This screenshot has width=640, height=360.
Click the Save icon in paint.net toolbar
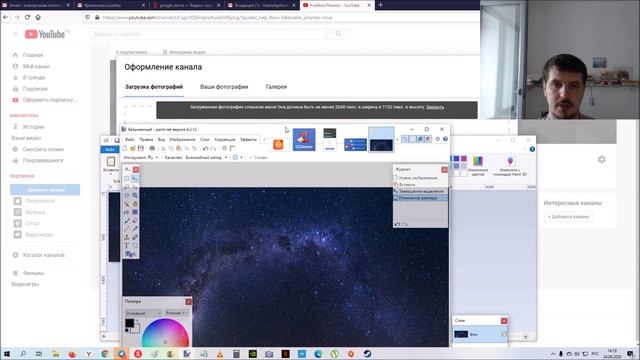141,148
